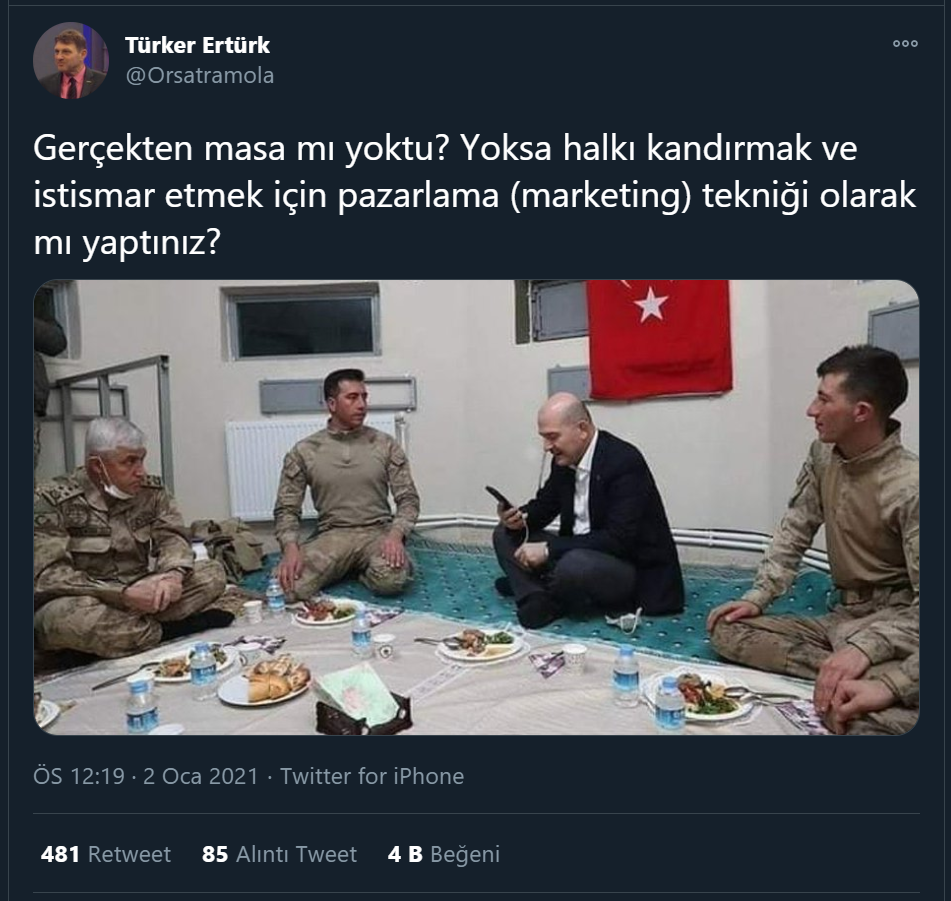Select the word Beğeni next to 4 B
This screenshot has height=901, width=951.
pyautogui.click(x=465, y=854)
